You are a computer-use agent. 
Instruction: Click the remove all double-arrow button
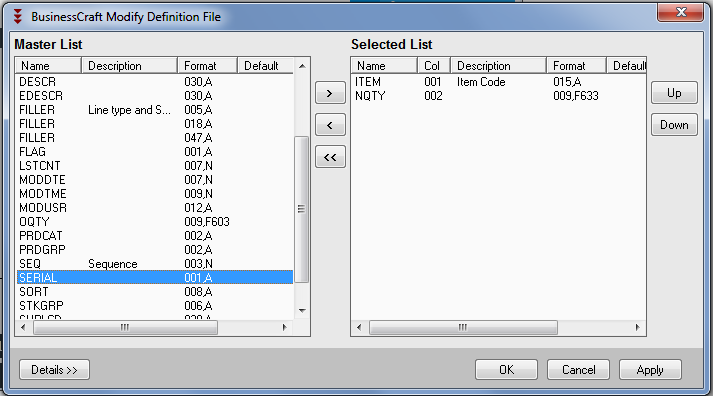[330, 157]
